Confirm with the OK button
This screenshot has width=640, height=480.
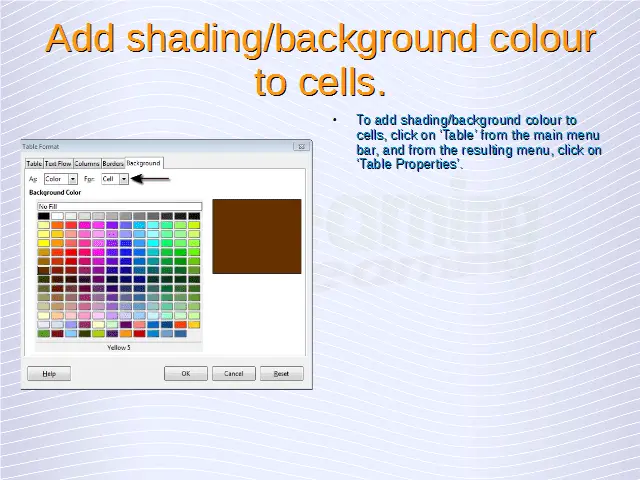pos(185,373)
